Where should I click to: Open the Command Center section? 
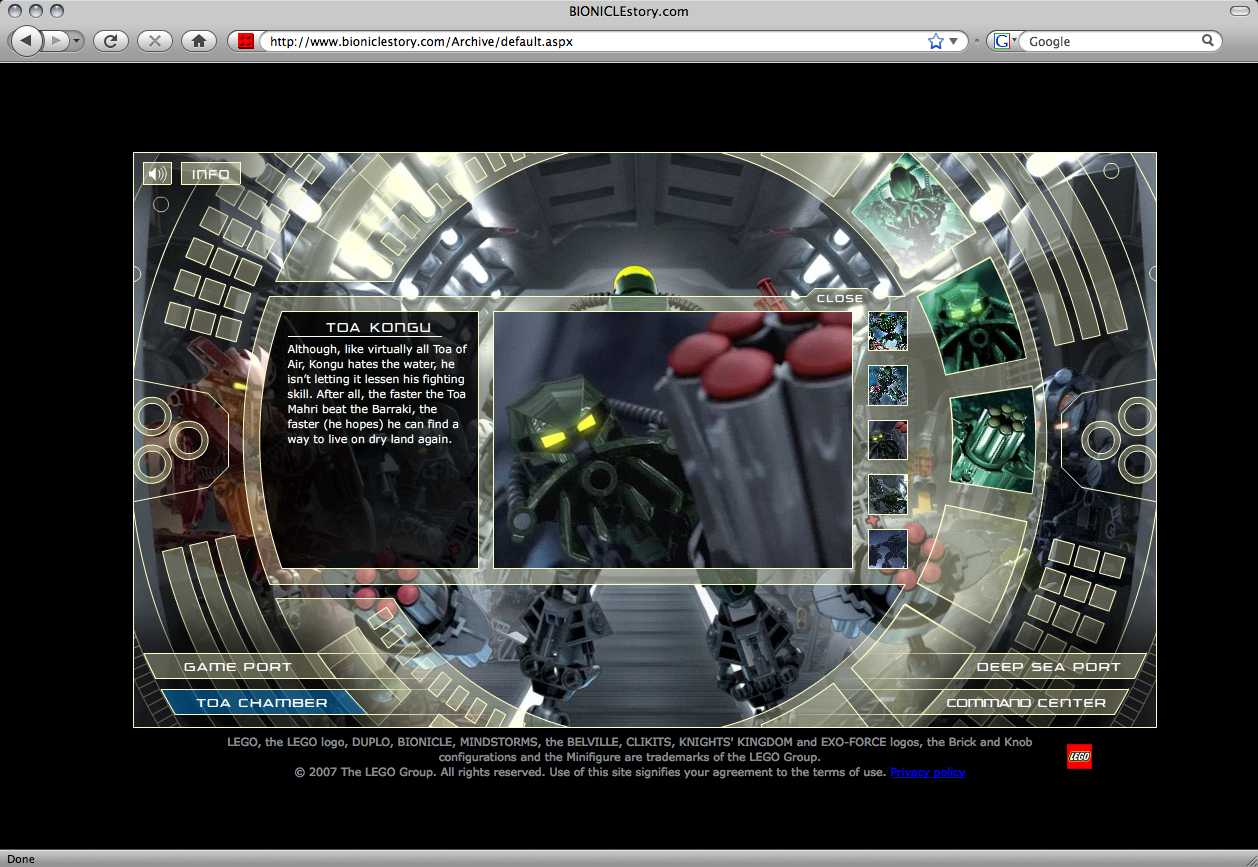click(x=1026, y=703)
